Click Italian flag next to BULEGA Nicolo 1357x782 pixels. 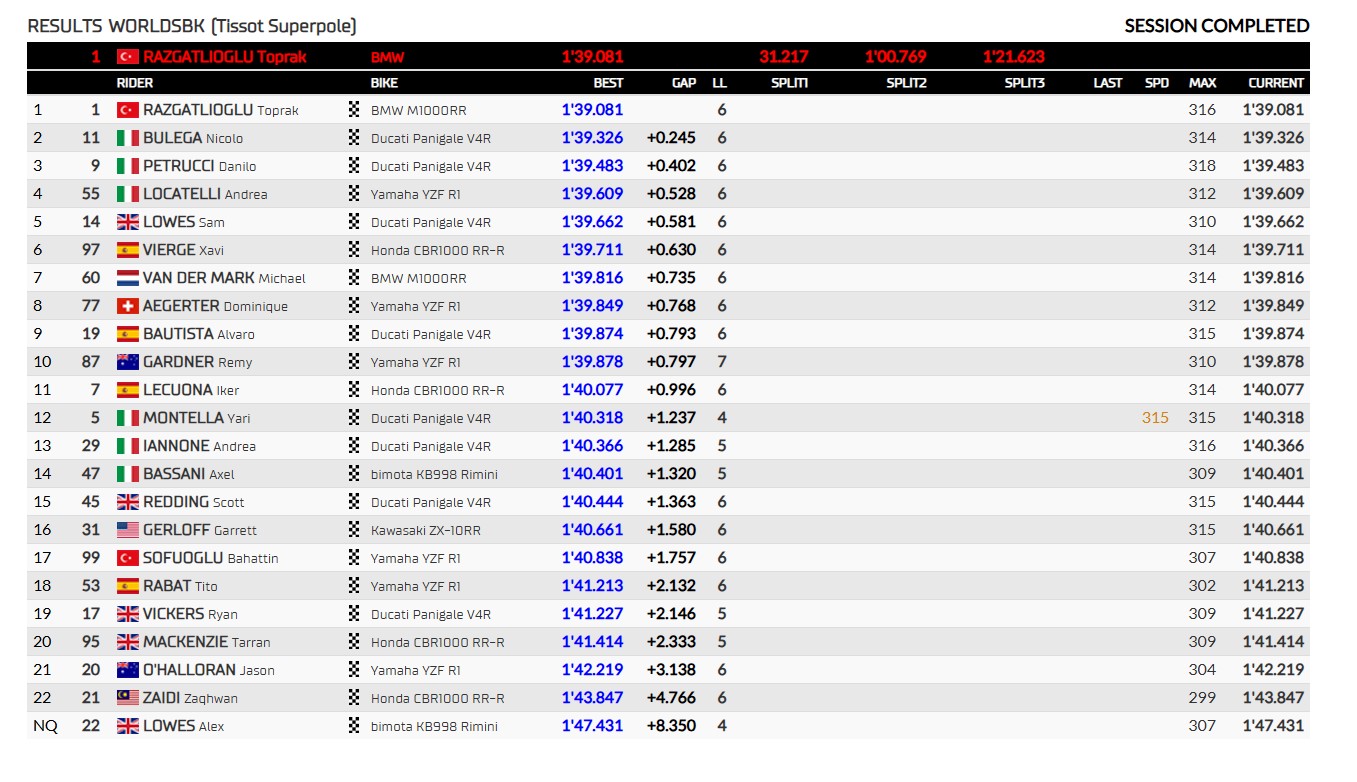click(127, 138)
